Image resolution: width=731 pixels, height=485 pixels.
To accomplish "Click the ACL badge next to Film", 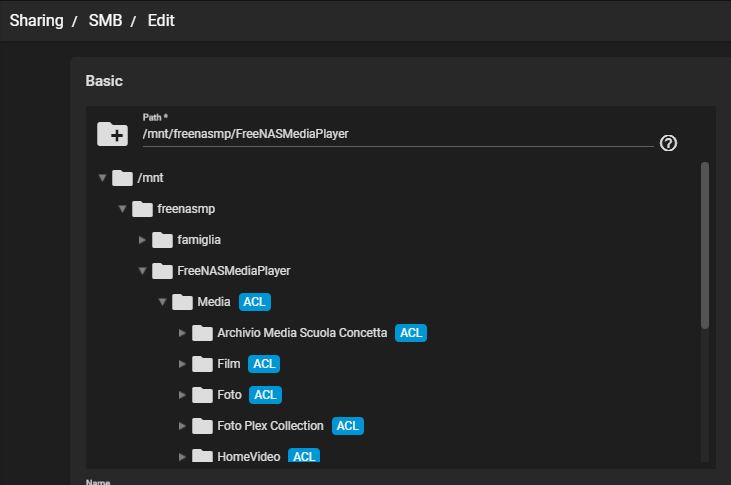I will tap(264, 364).
